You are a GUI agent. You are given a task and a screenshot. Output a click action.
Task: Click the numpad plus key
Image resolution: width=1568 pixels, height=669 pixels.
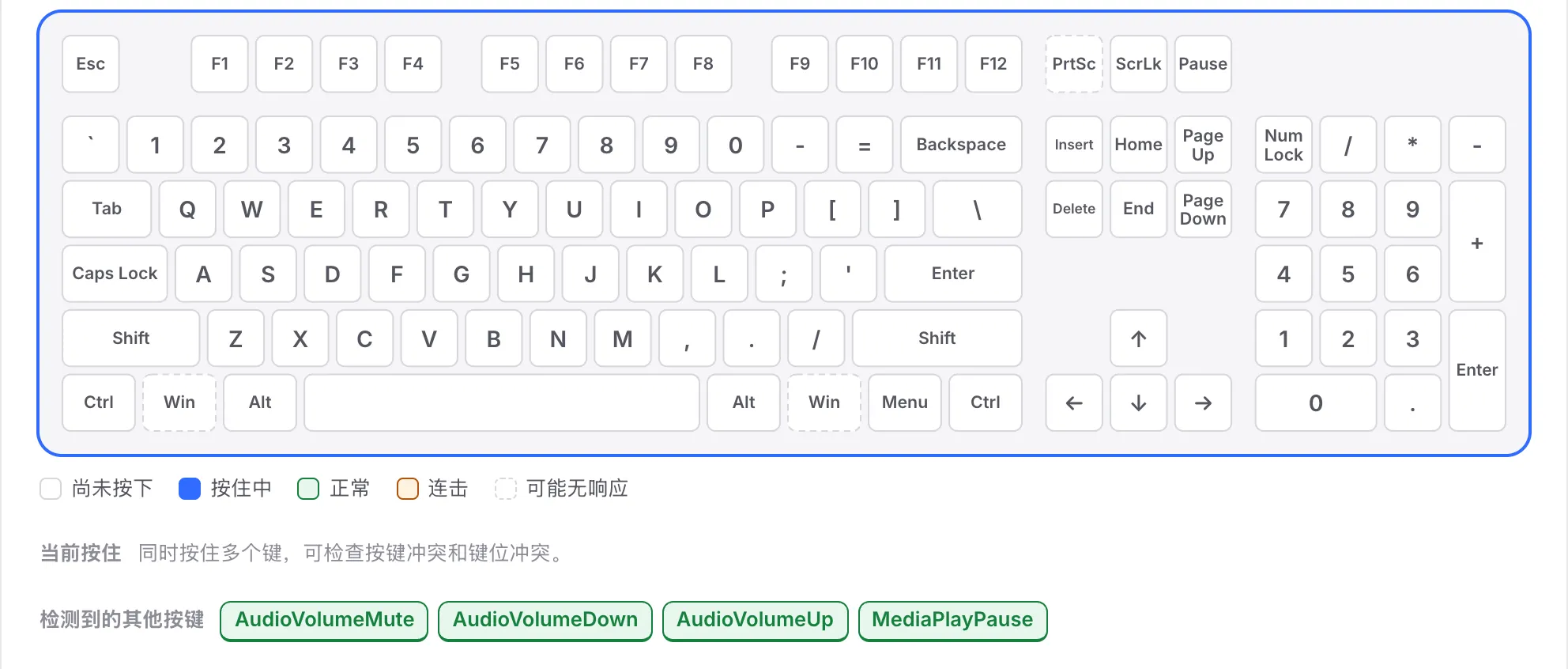(x=1477, y=241)
